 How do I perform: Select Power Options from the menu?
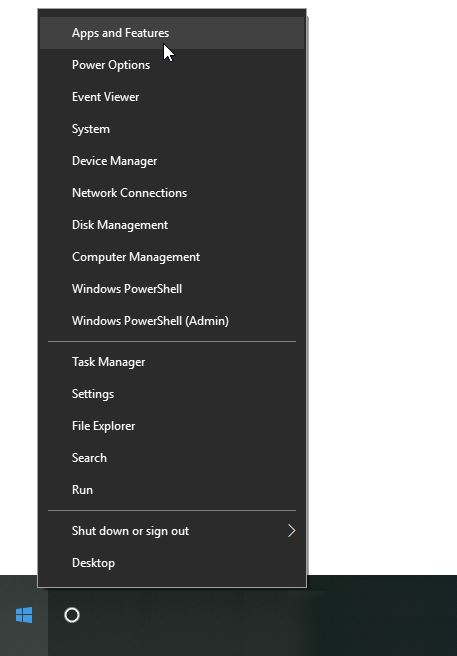tap(172, 65)
